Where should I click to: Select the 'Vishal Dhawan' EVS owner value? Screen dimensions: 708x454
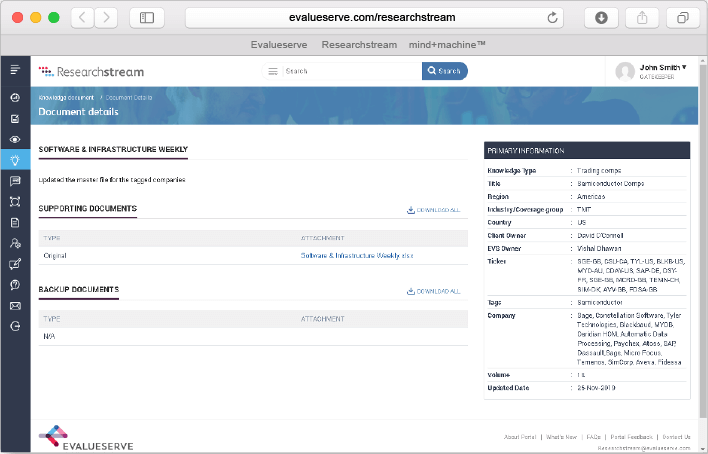pyautogui.click(x=599, y=248)
